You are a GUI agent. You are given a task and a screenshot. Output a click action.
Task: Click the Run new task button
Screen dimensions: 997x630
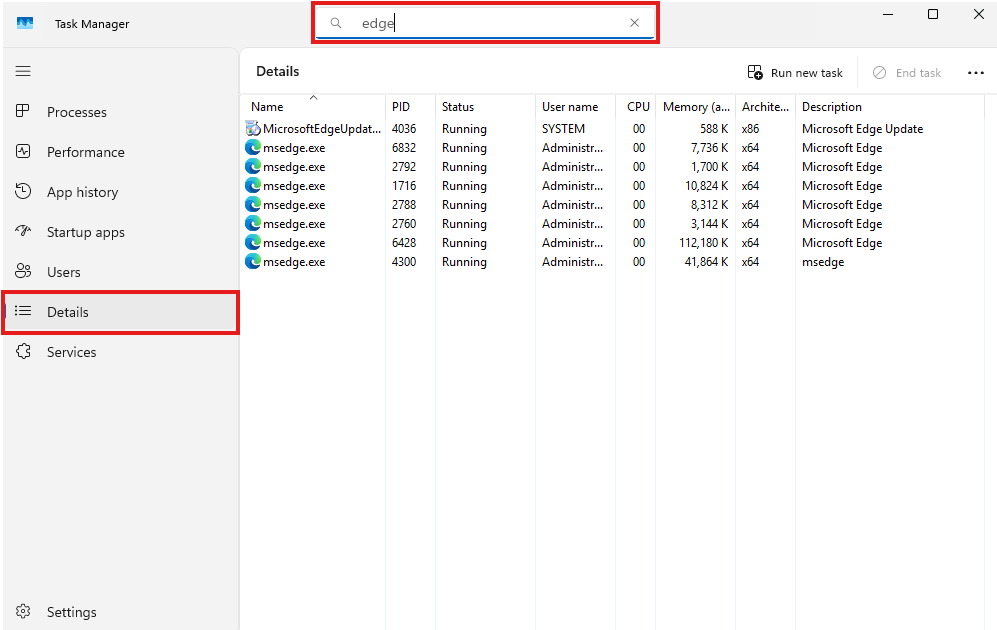coord(796,73)
